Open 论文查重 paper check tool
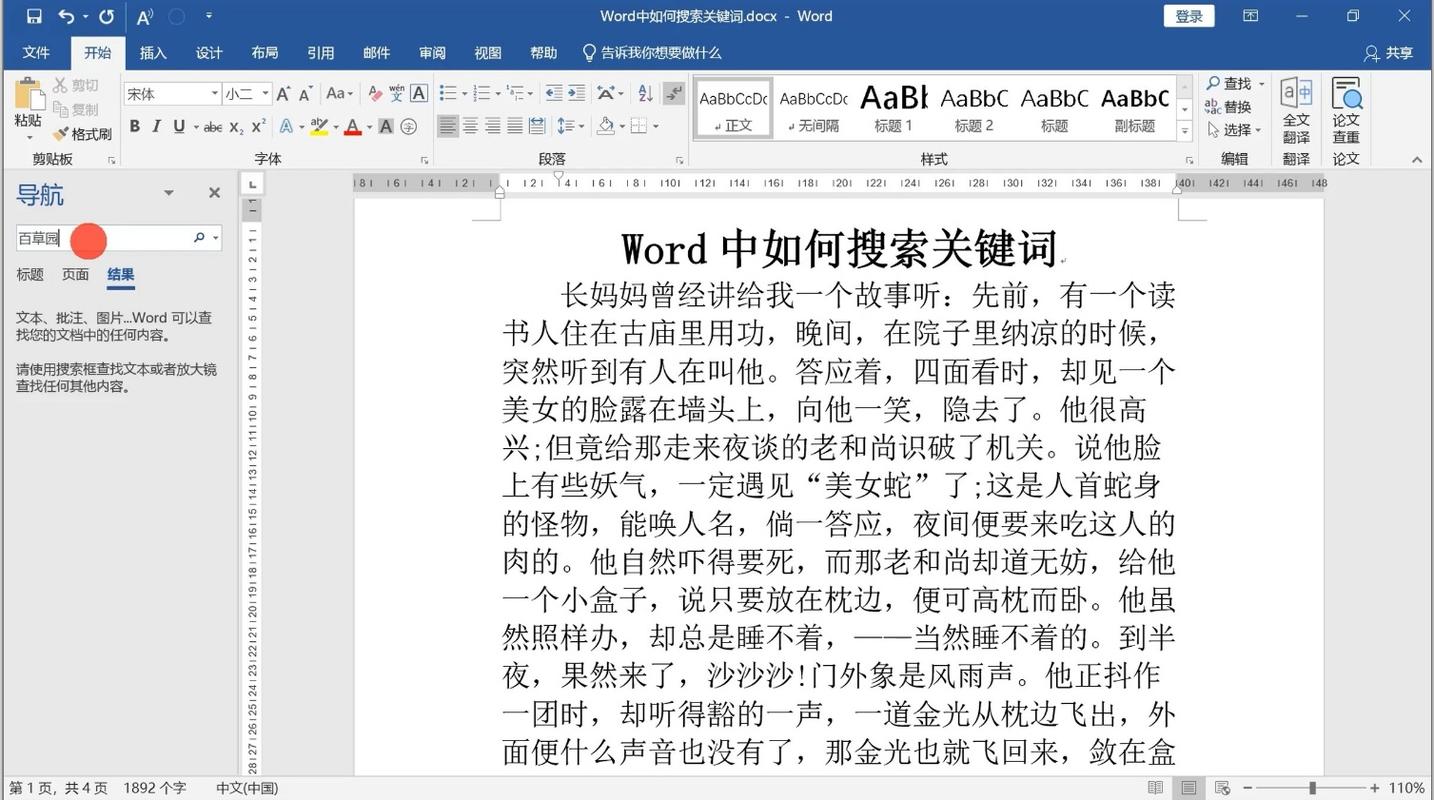 point(1346,110)
